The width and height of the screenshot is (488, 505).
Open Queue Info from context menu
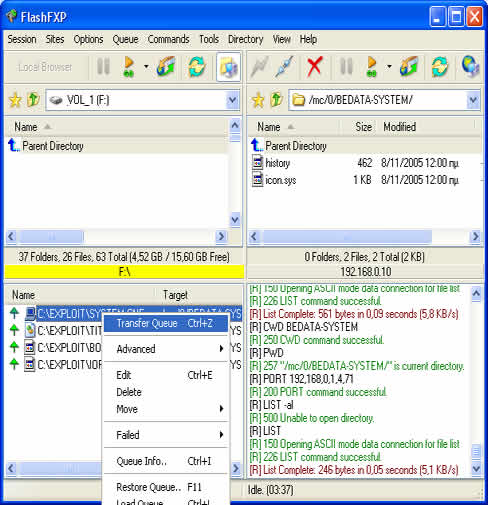coord(166,461)
